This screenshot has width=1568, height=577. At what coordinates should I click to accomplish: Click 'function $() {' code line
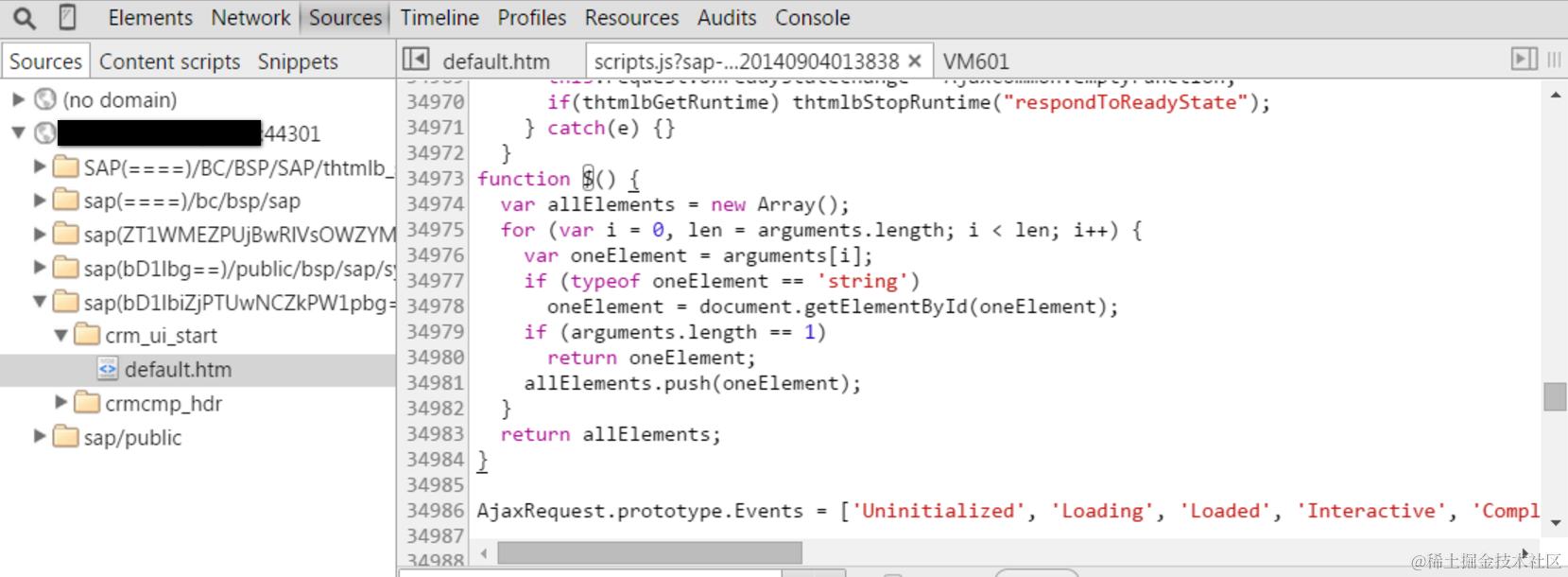pyautogui.click(x=559, y=179)
